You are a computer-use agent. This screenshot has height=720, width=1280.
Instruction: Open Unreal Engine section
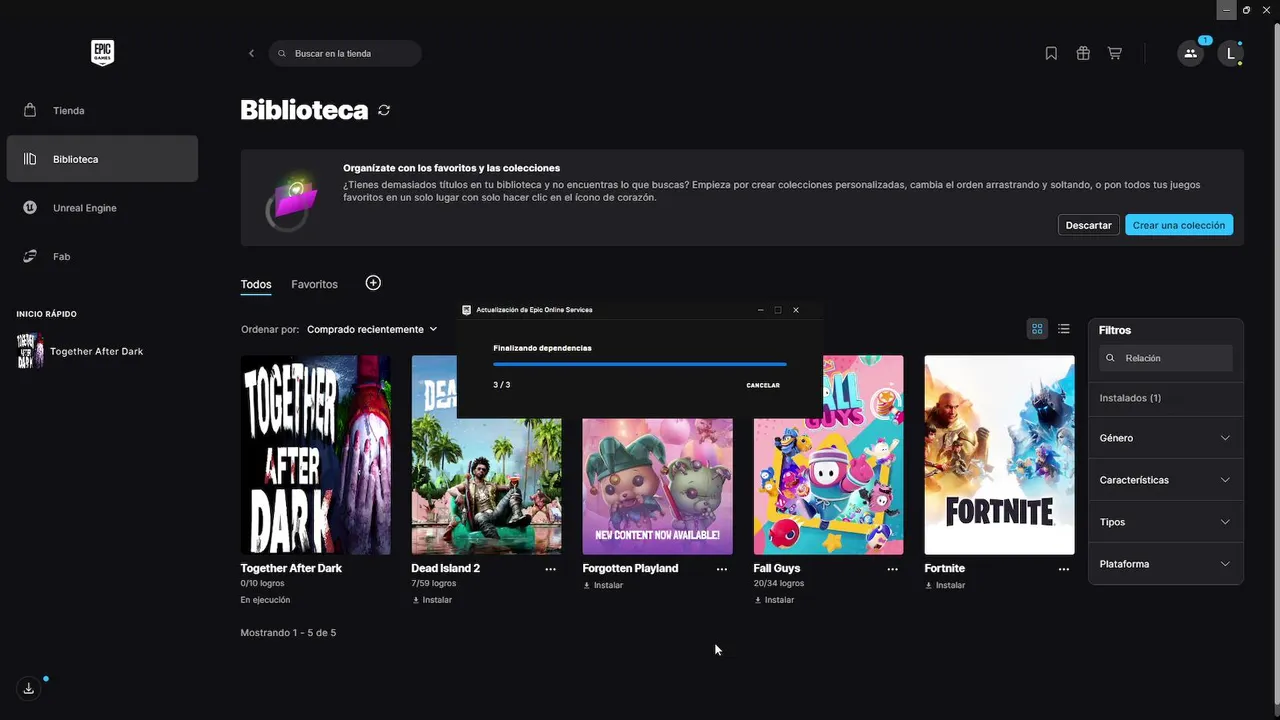102,208
